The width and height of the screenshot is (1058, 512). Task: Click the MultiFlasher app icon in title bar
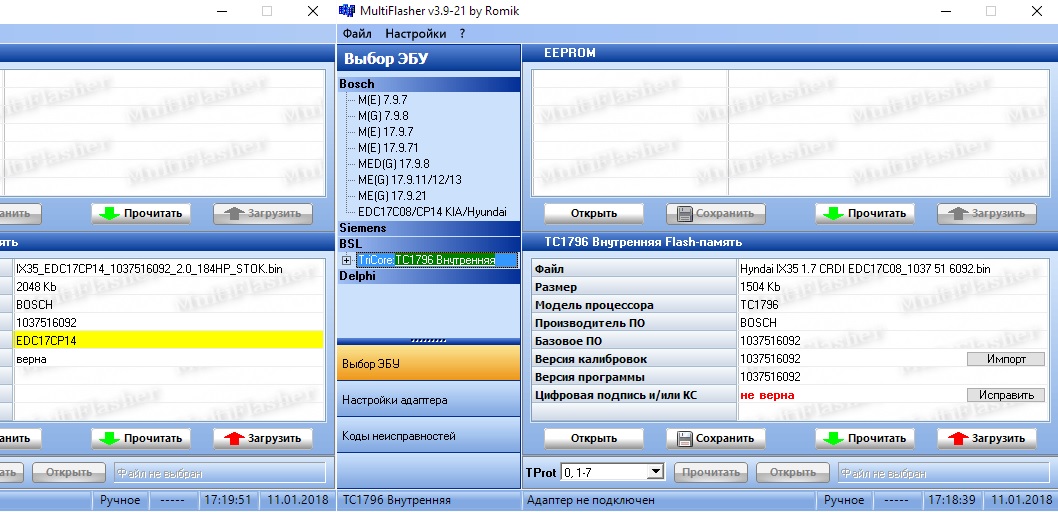tap(346, 11)
